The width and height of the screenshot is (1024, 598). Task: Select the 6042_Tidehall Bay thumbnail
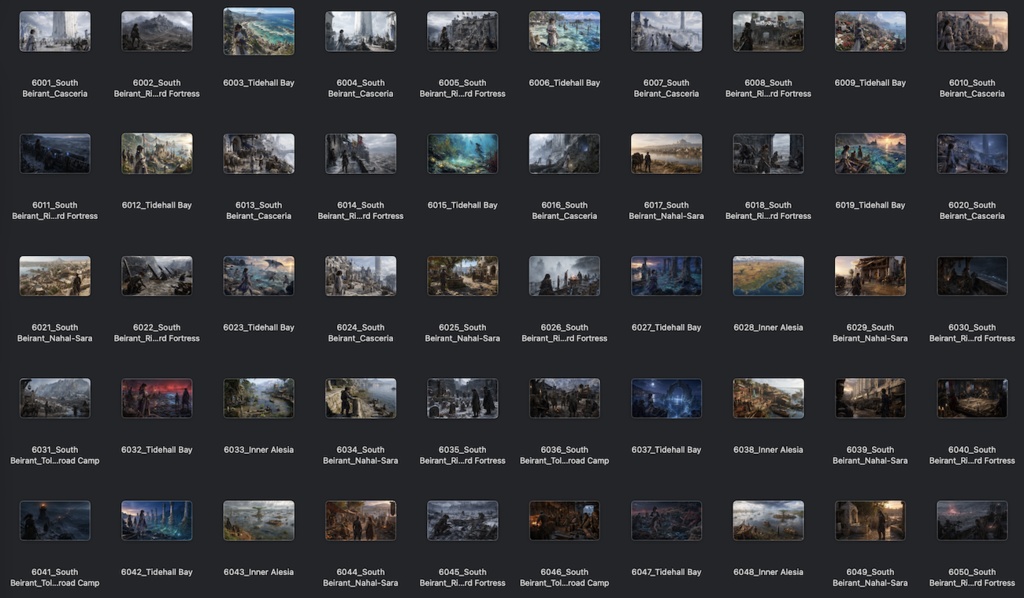click(157, 520)
